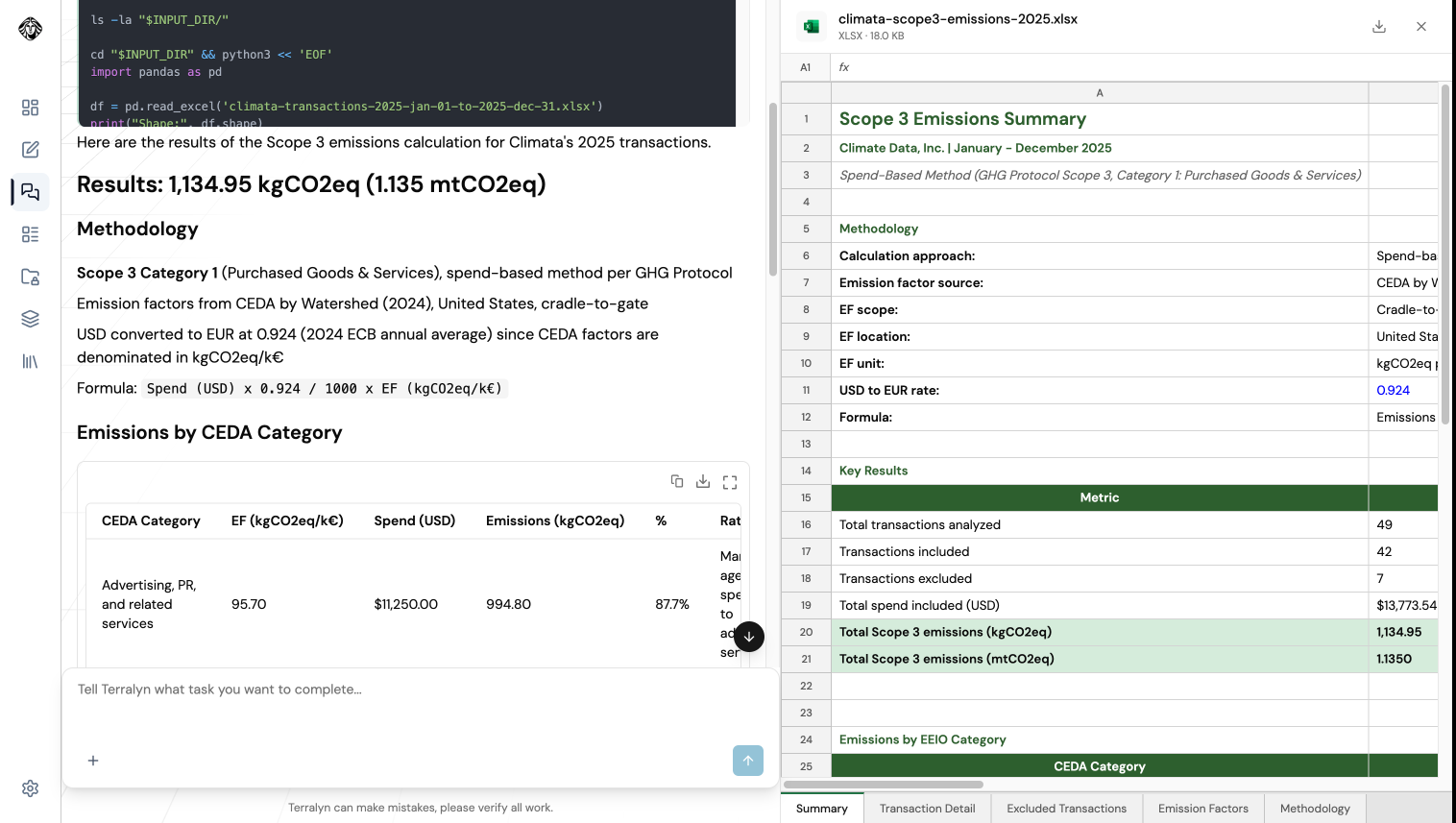Select the chat conversations sidebar icon
1456x823 pixels.
tap(30, 192)
